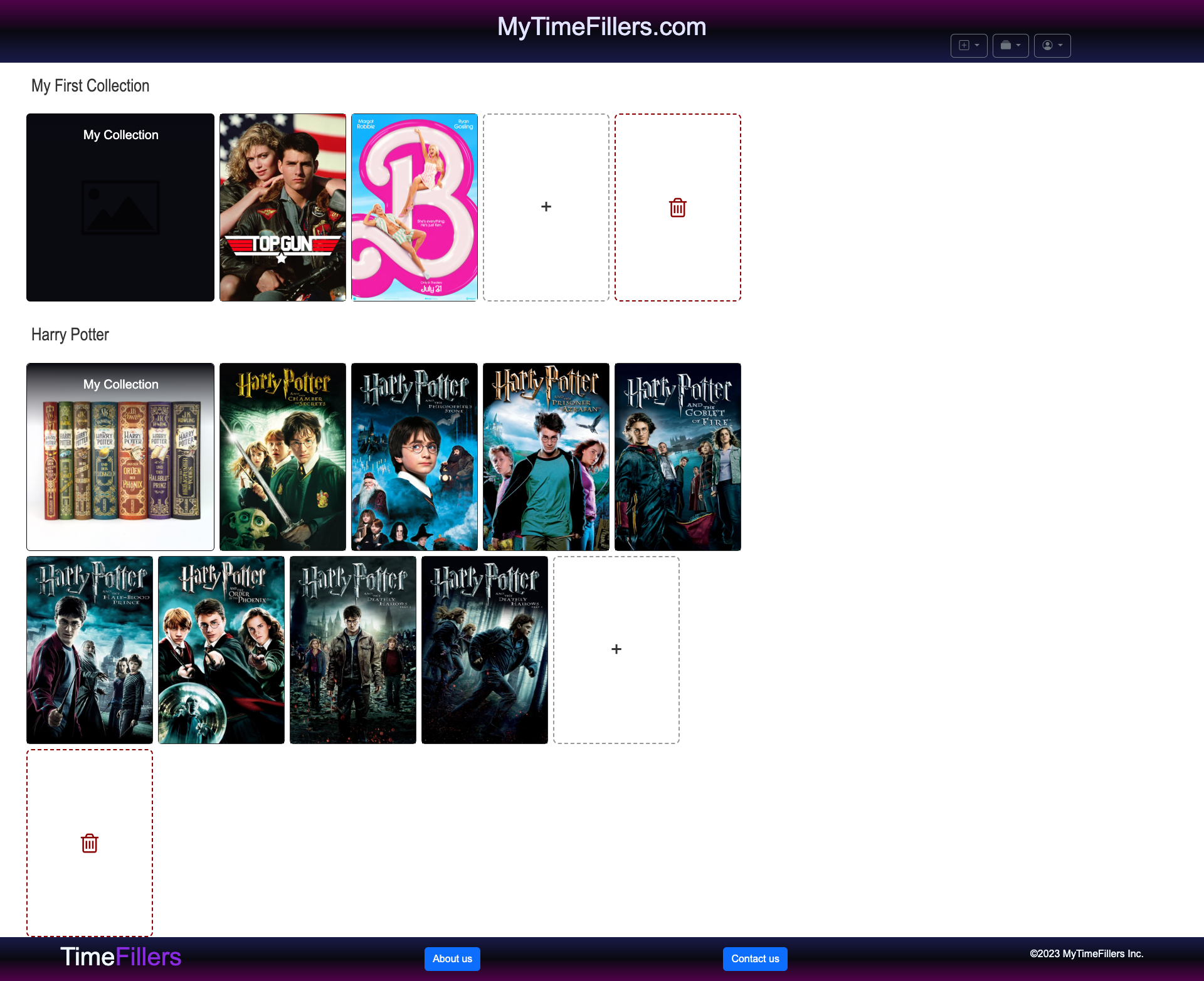The image size is (1204, 981).
Task: Open the collections box dropdown in header
Action: click(1010, 45)
